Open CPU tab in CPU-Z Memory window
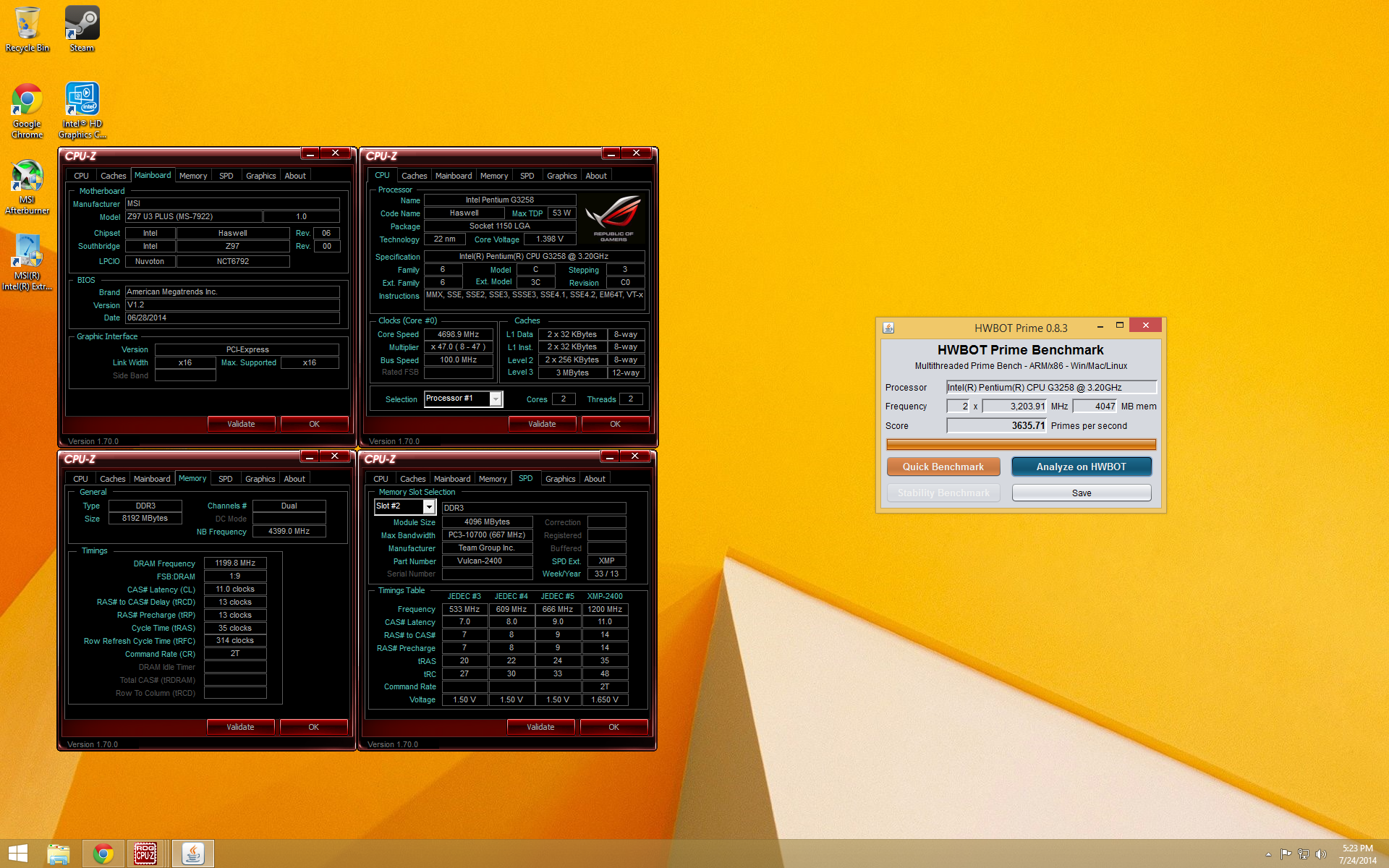 (x=80, y=479)
